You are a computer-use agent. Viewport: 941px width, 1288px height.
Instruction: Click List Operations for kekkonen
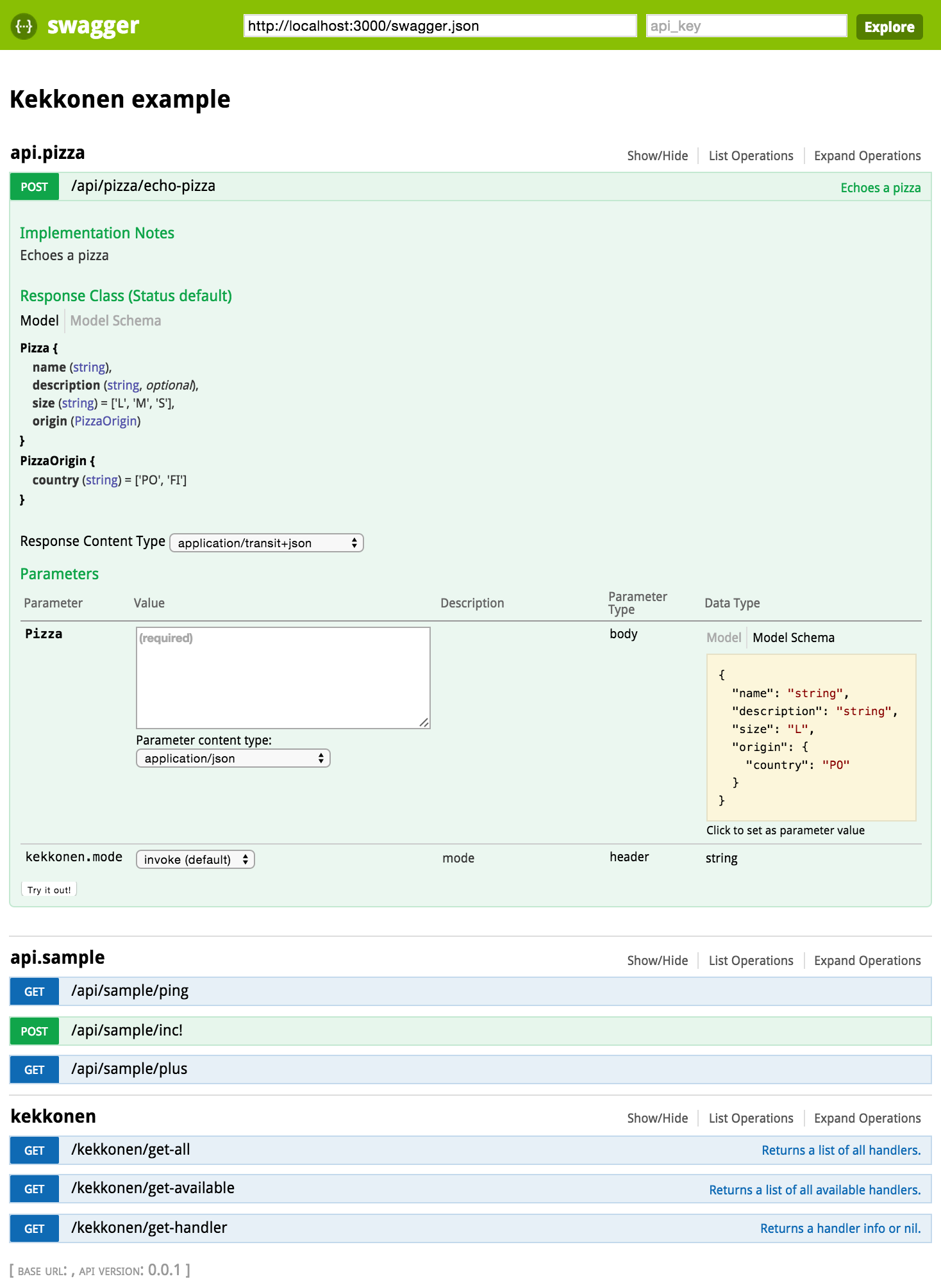pyautogui.click(x=751, y=1118)
